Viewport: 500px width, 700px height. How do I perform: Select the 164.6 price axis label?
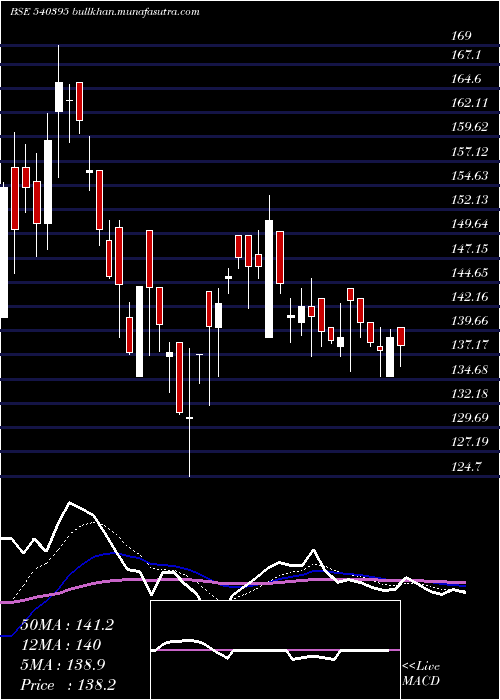point(467,79)
